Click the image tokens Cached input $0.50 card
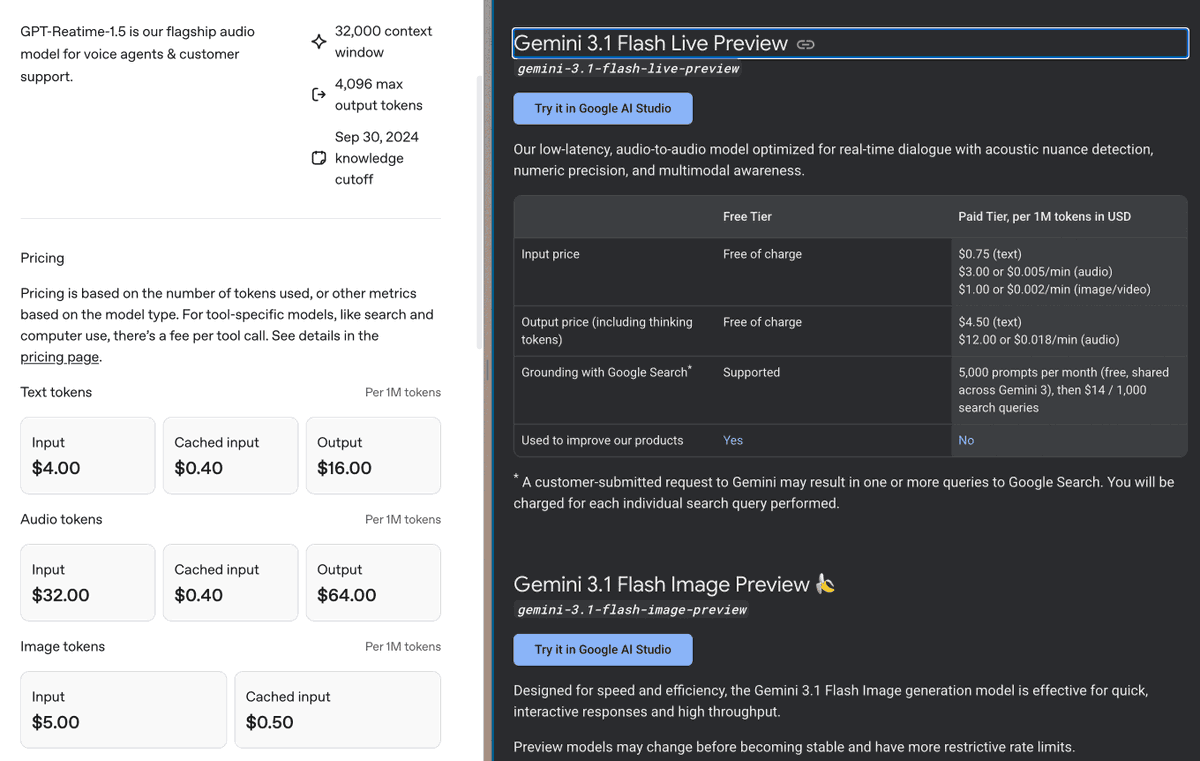 click(338, 710)
